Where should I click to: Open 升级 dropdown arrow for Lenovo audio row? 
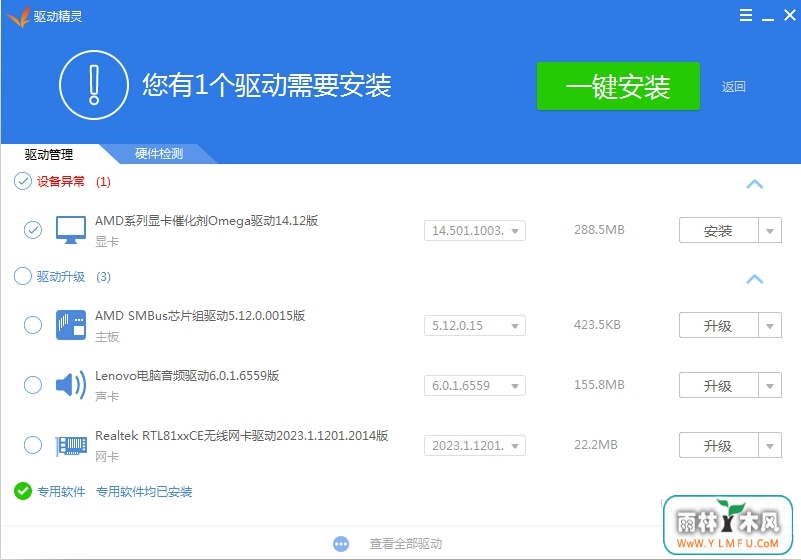click(x=770, y=386)
